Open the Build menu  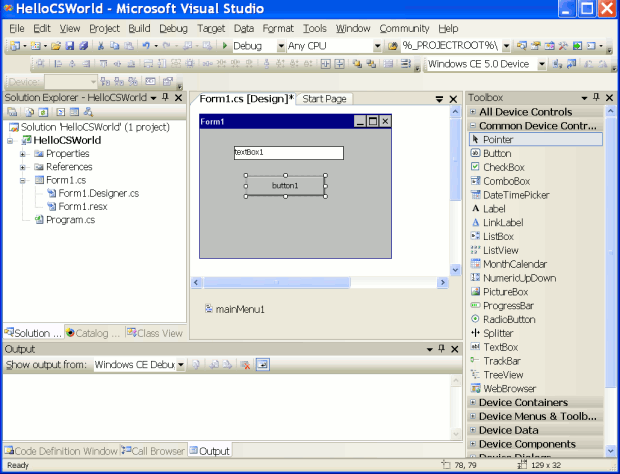coord(139,29)
